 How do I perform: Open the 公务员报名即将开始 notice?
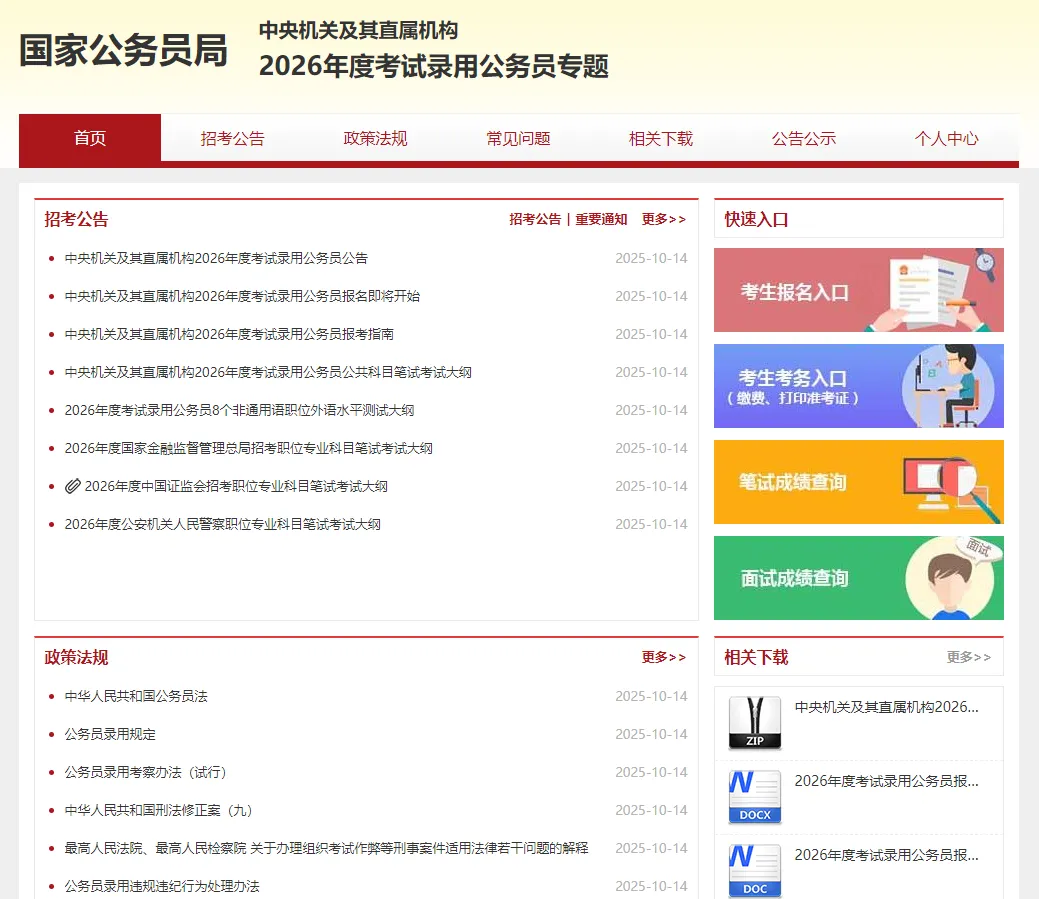[243, 296]
